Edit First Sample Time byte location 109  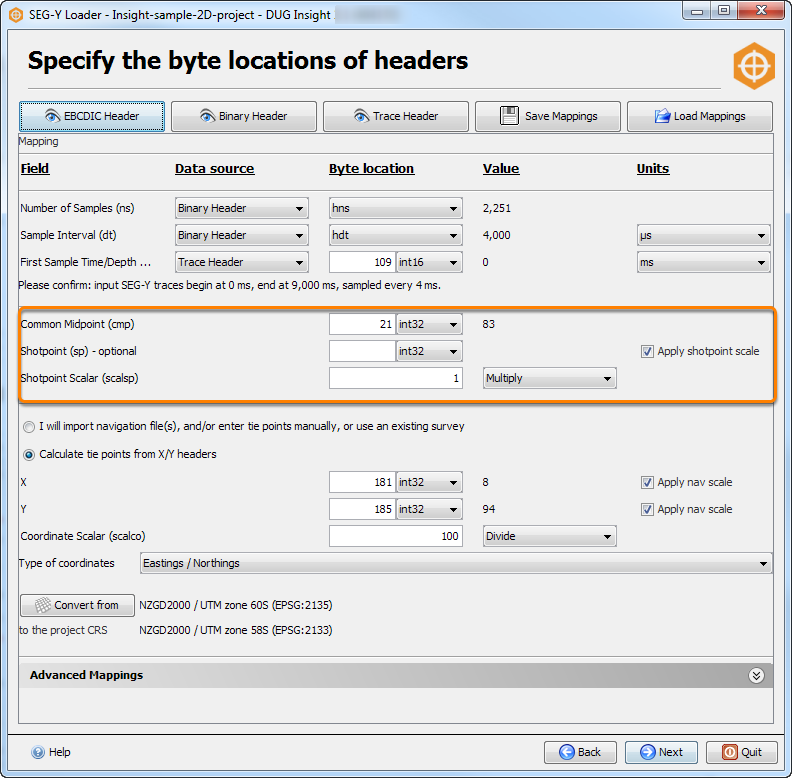[x=362, y=262]
